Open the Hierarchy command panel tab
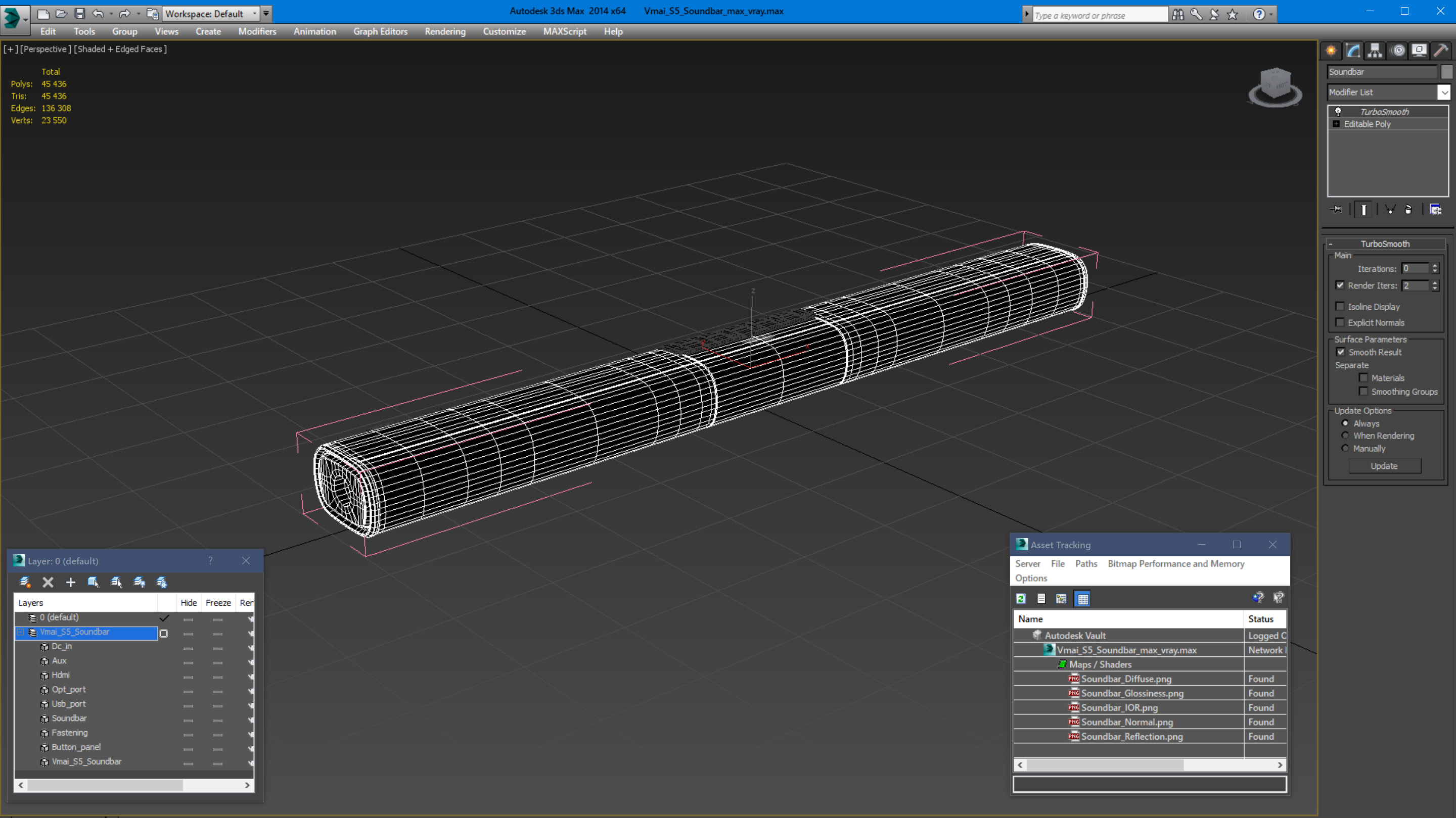 point(1375,51)
